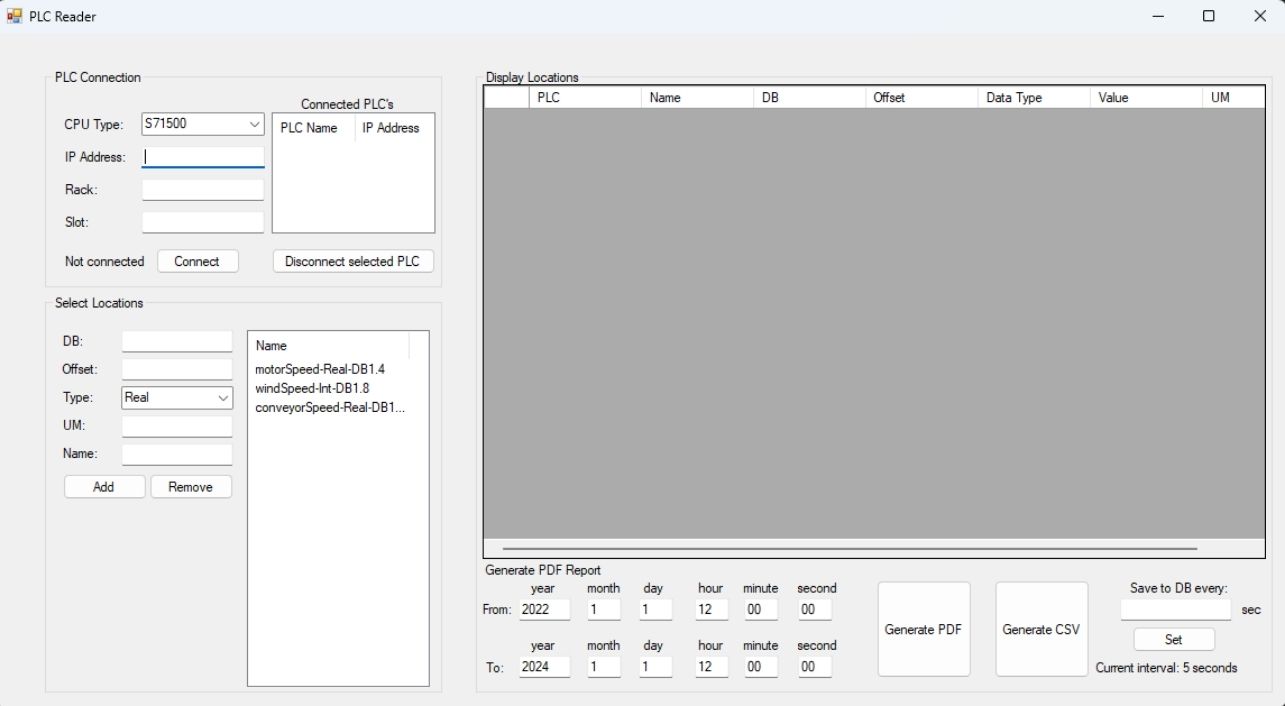1285x706 pixels.
Task: Open the CPU Type dropdown showing S71500
Action: click(x=203, y=125)
